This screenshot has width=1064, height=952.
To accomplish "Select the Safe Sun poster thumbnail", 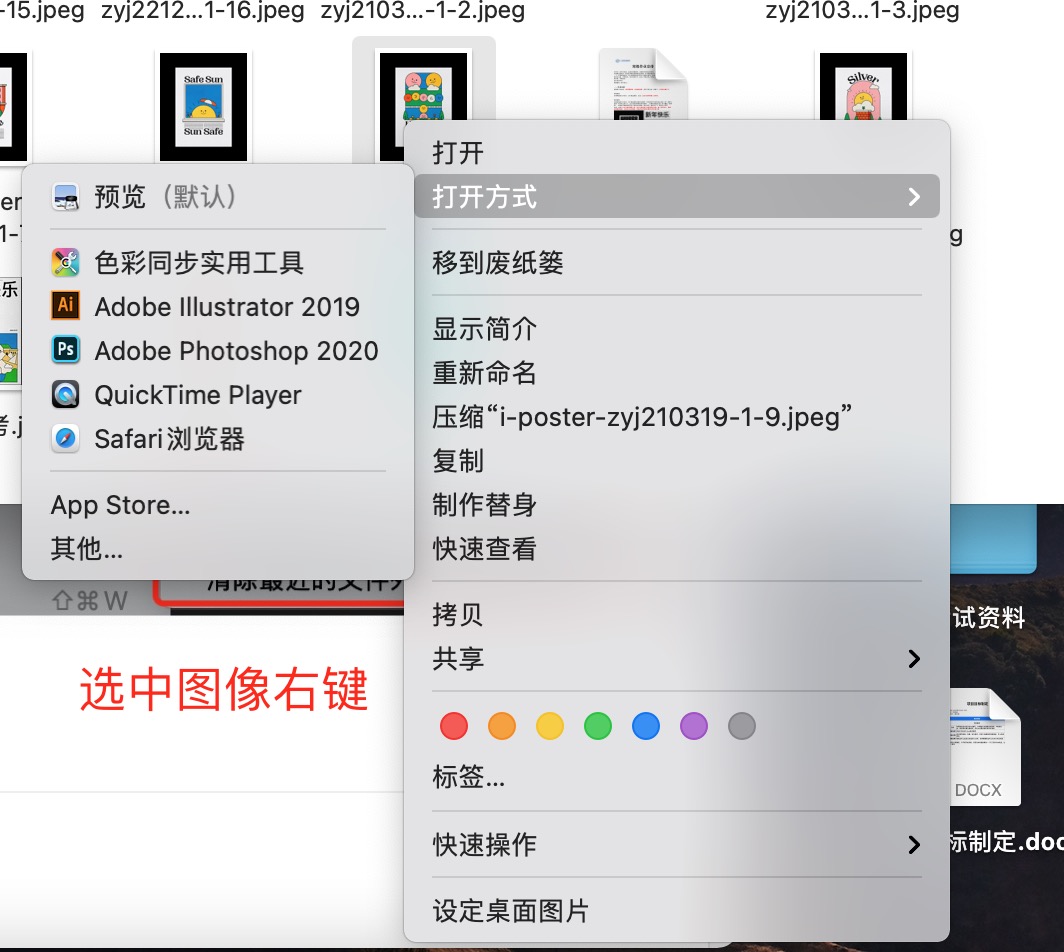I will (x=203, y=107).
